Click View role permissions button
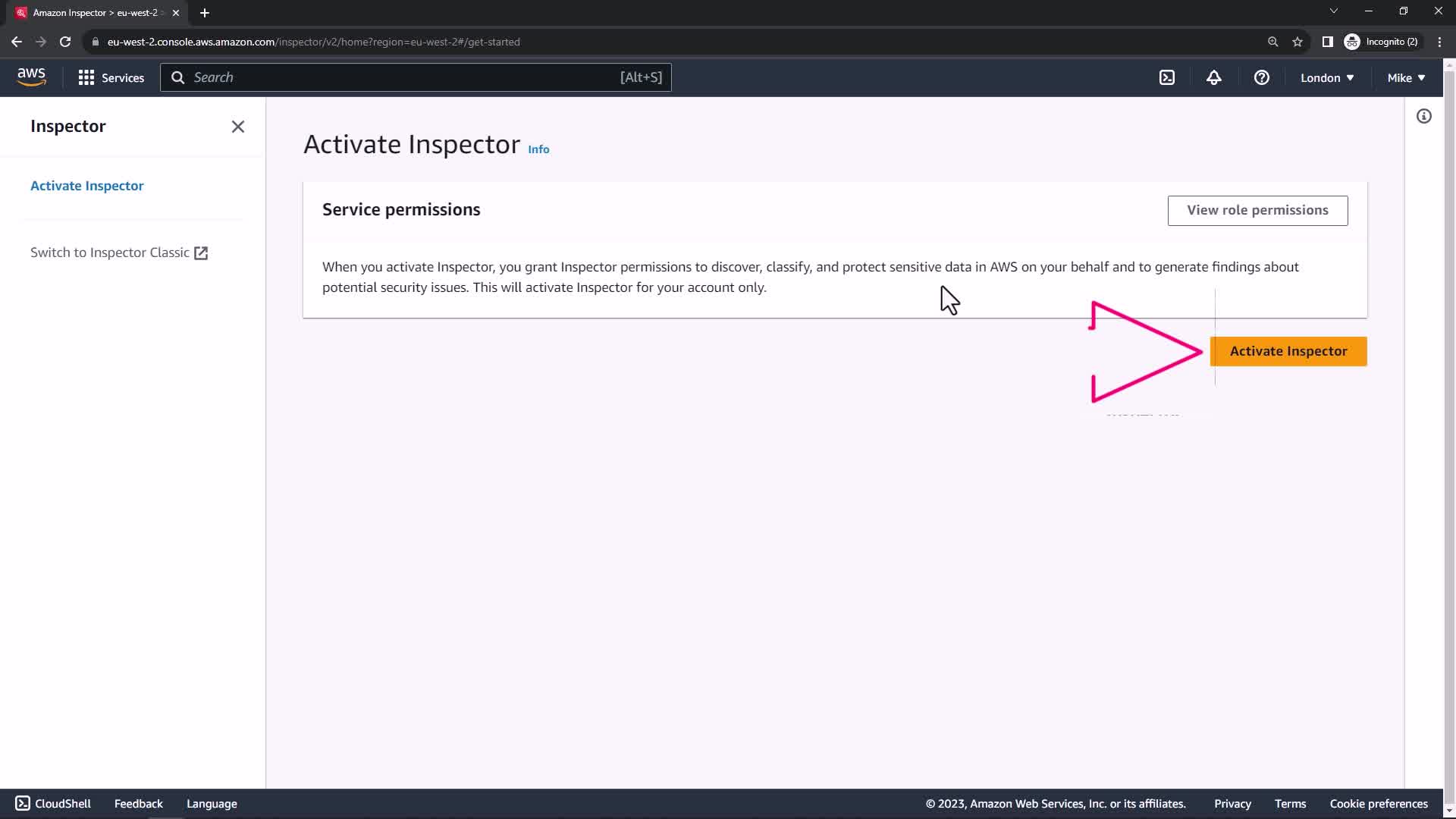 (x=1257, y=210)
